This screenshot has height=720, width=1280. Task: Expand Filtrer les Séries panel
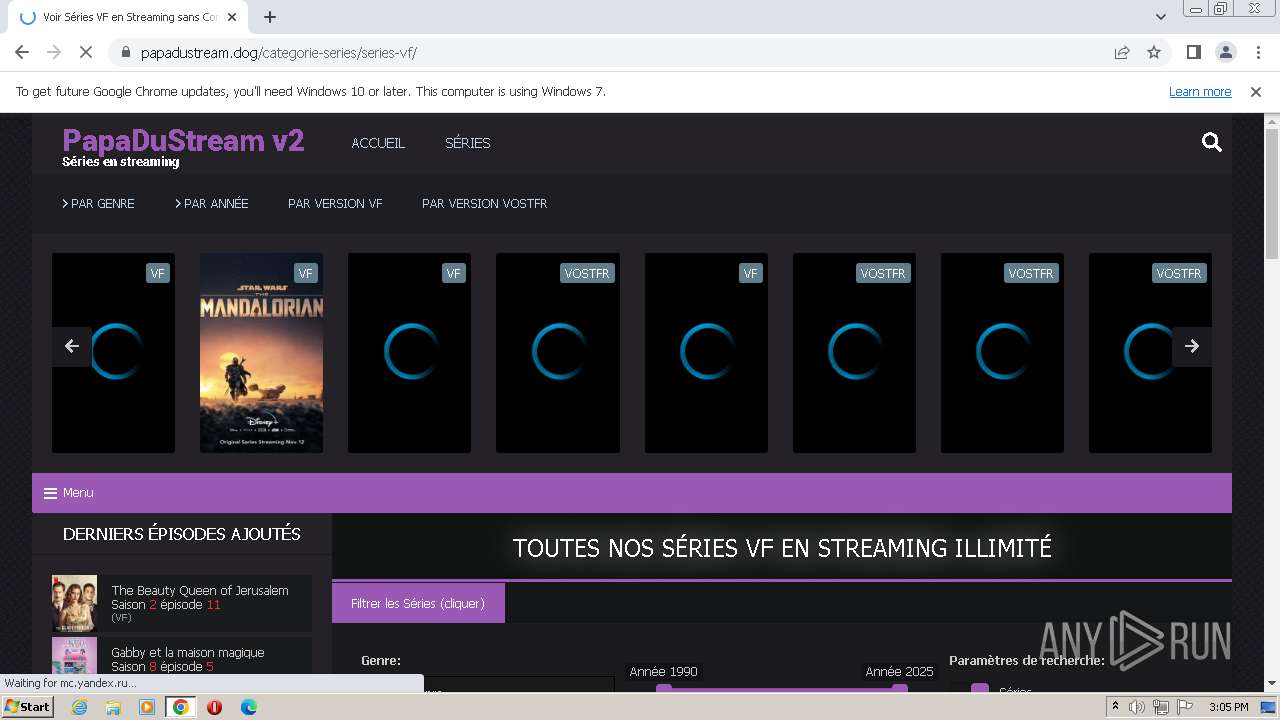coord(418,603)
